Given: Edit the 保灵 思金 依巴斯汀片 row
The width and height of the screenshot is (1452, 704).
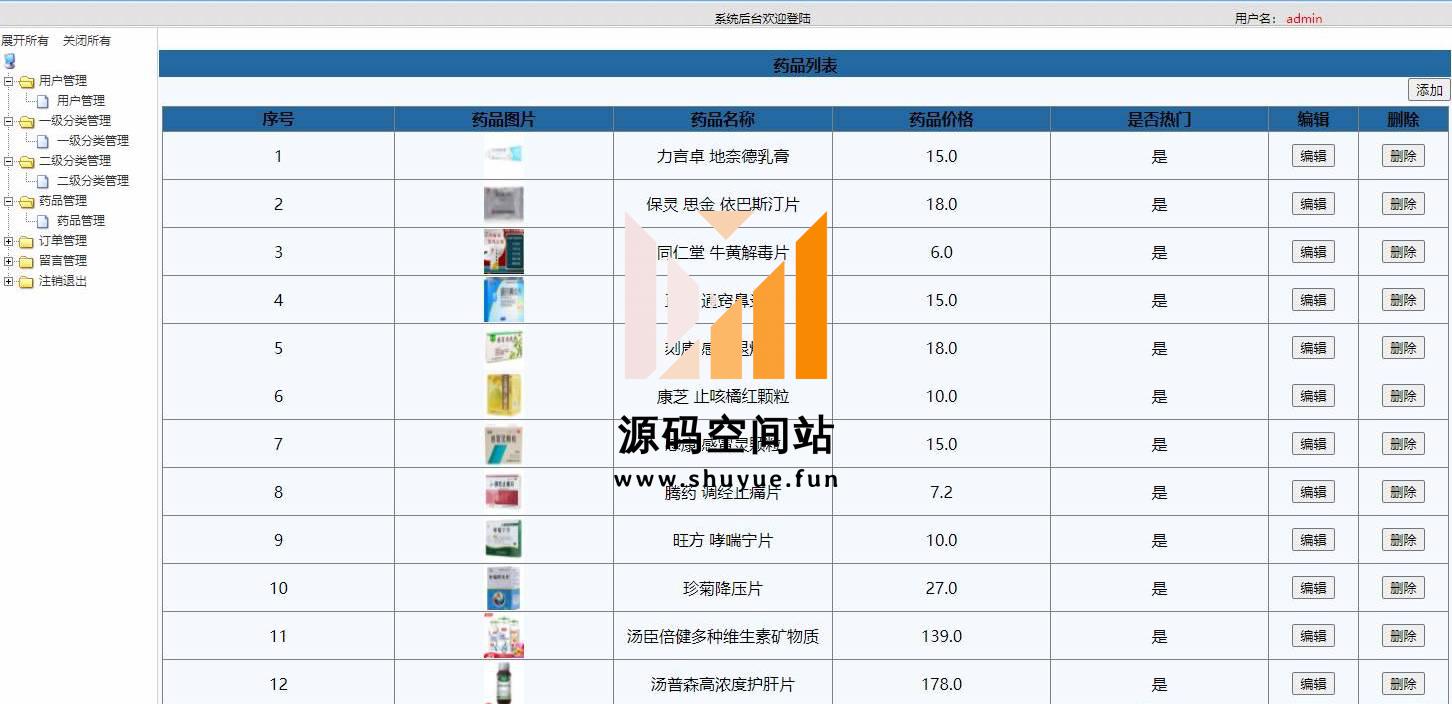Looking at the screenshot, I should tap(1313, 204).
